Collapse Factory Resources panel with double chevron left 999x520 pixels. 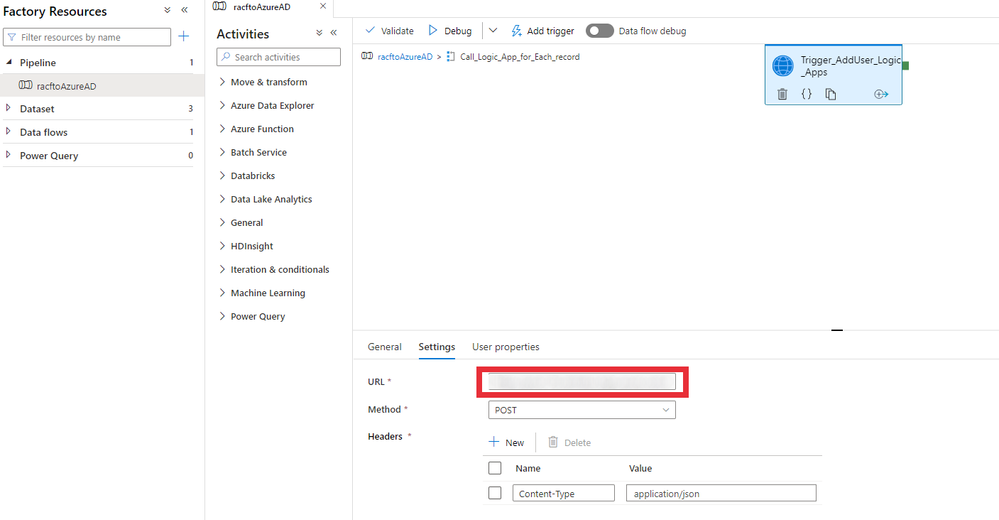184,10
